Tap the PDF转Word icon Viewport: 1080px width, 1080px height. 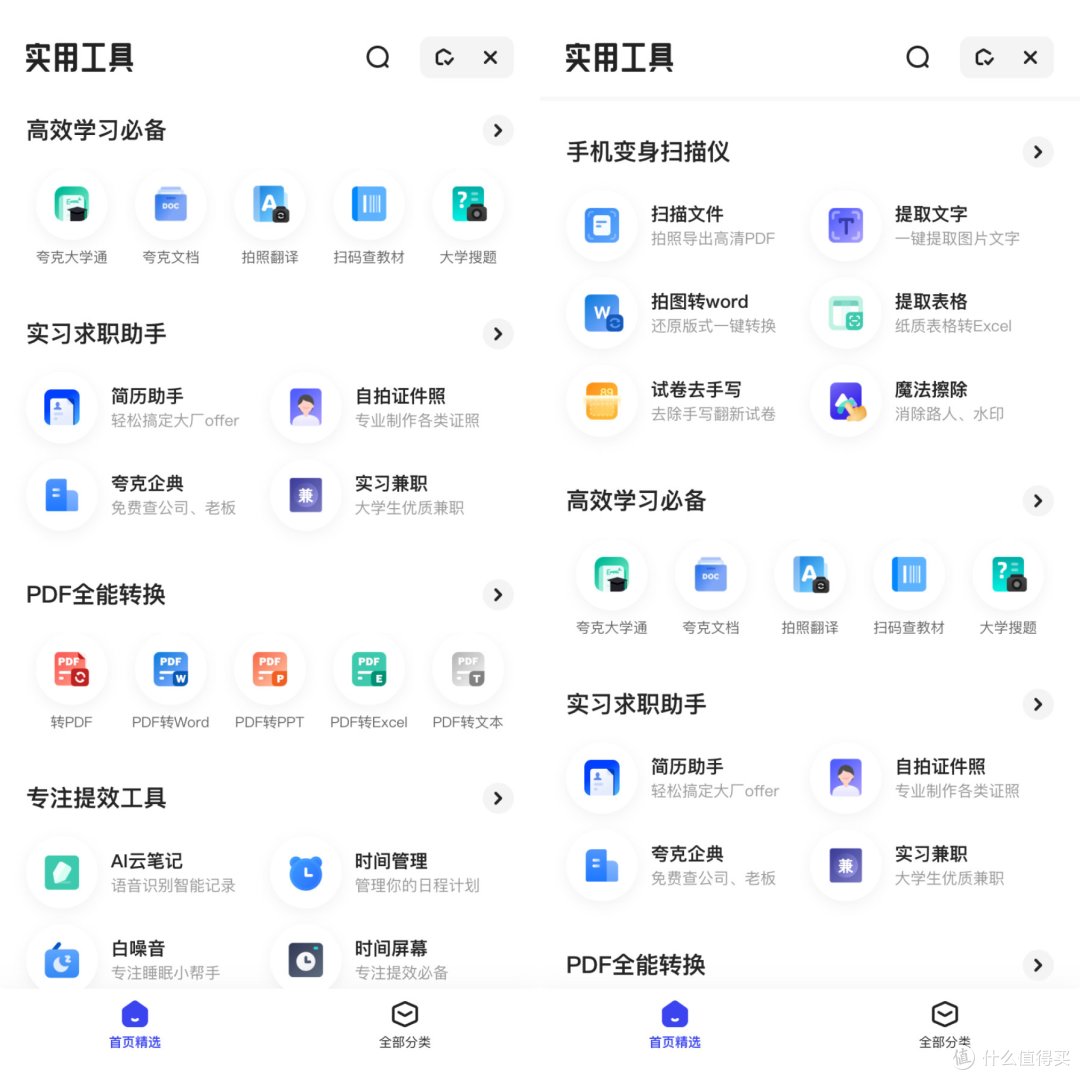coord(171,669)
